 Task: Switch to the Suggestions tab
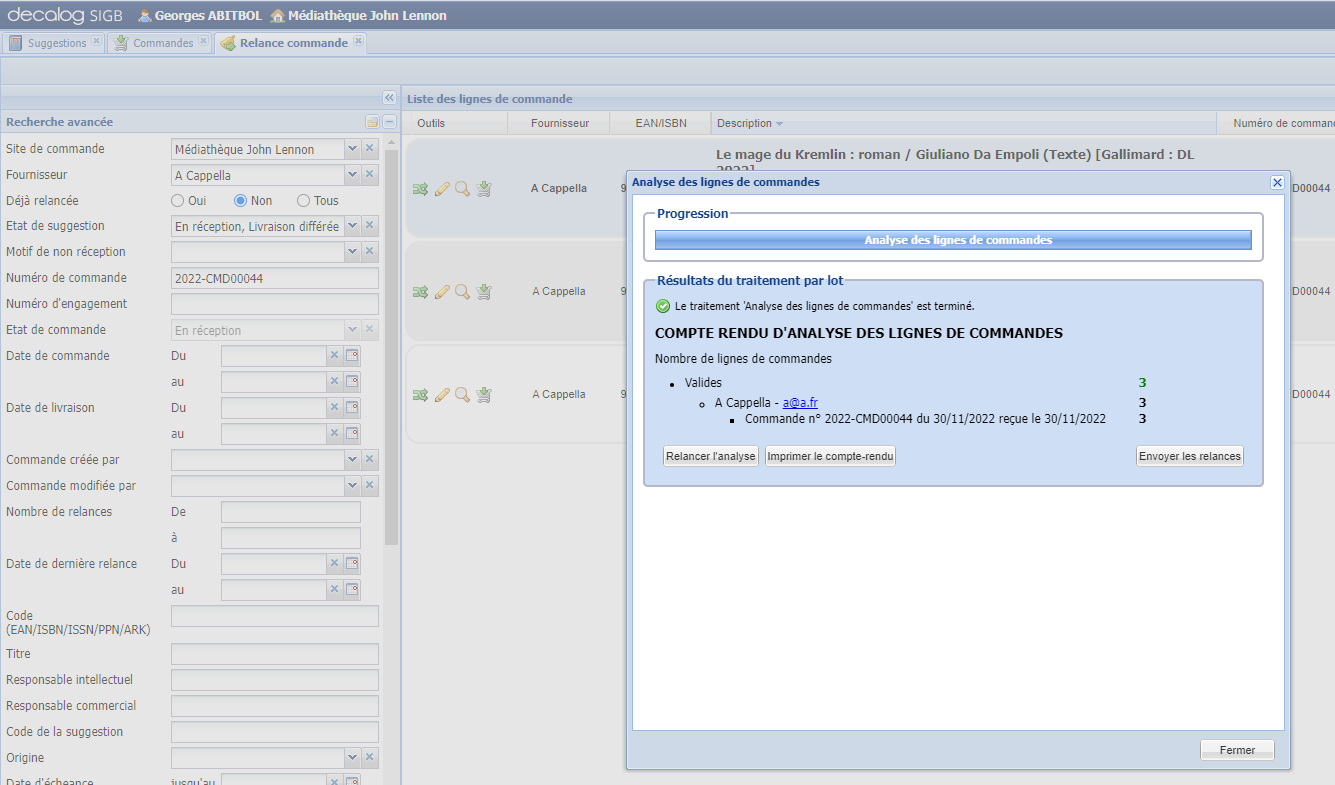pos(53,43)
